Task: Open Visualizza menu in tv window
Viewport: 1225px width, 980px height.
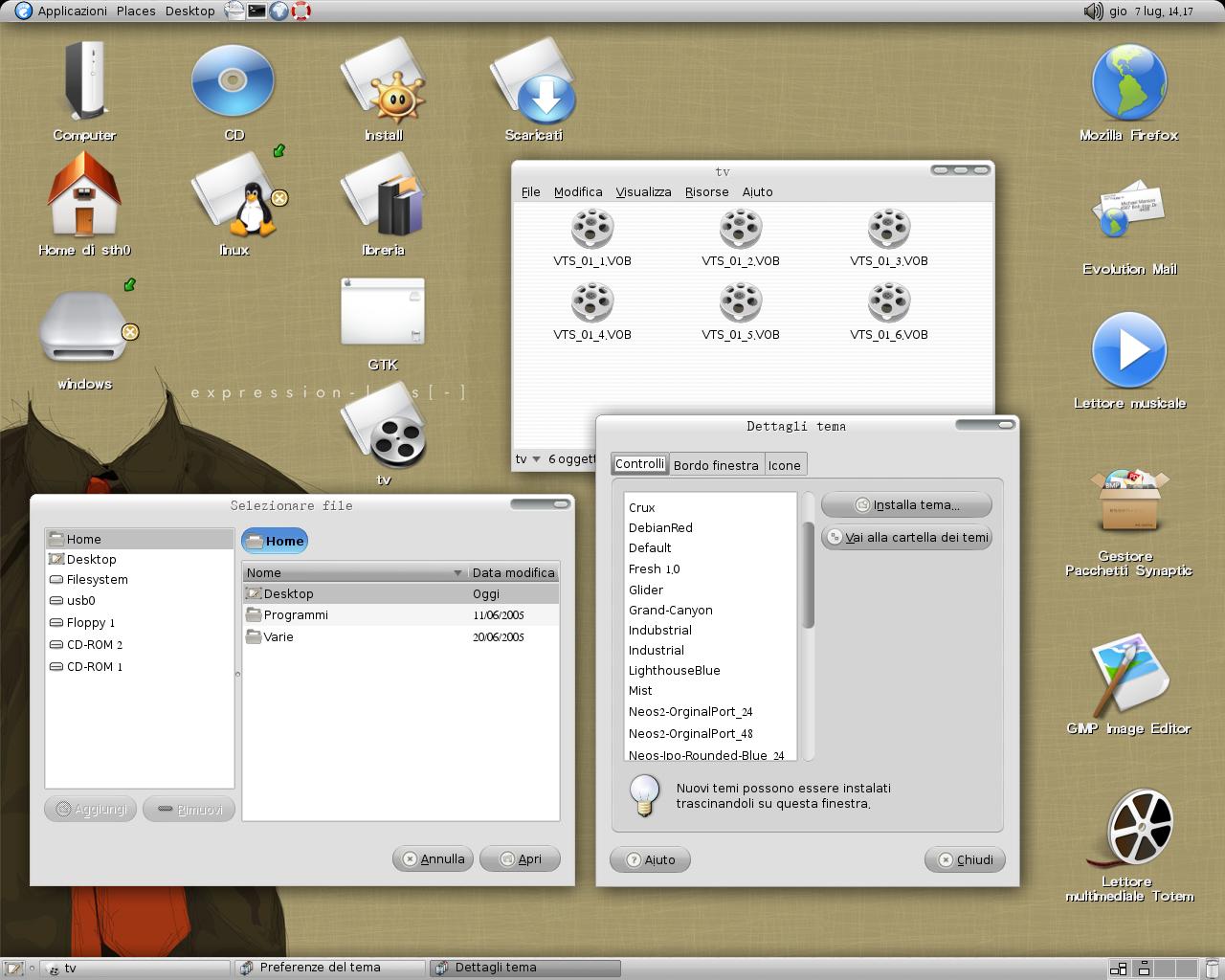Action: click(x=643, y=191)
